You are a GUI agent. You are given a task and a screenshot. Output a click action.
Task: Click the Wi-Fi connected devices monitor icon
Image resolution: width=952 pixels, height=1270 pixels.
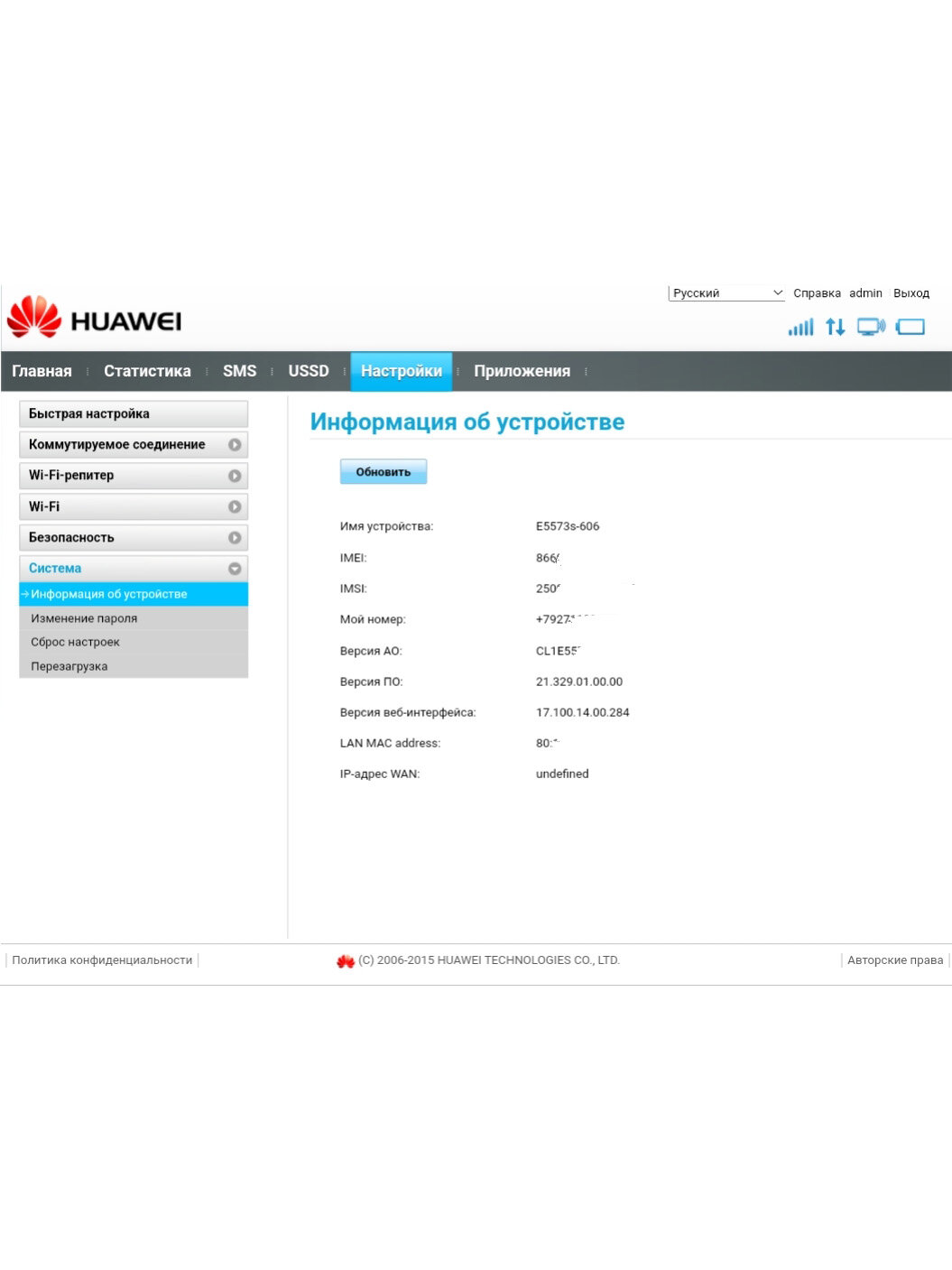coord(871,327)
